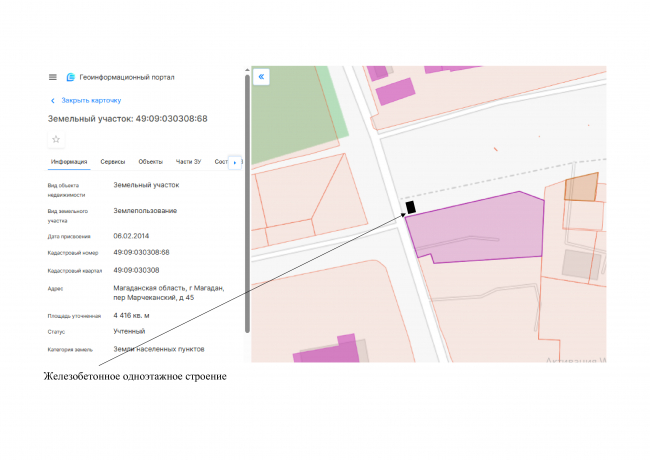Click the panel's vertical scrollbar
650x460 pixels.
[x=246, y=200]
